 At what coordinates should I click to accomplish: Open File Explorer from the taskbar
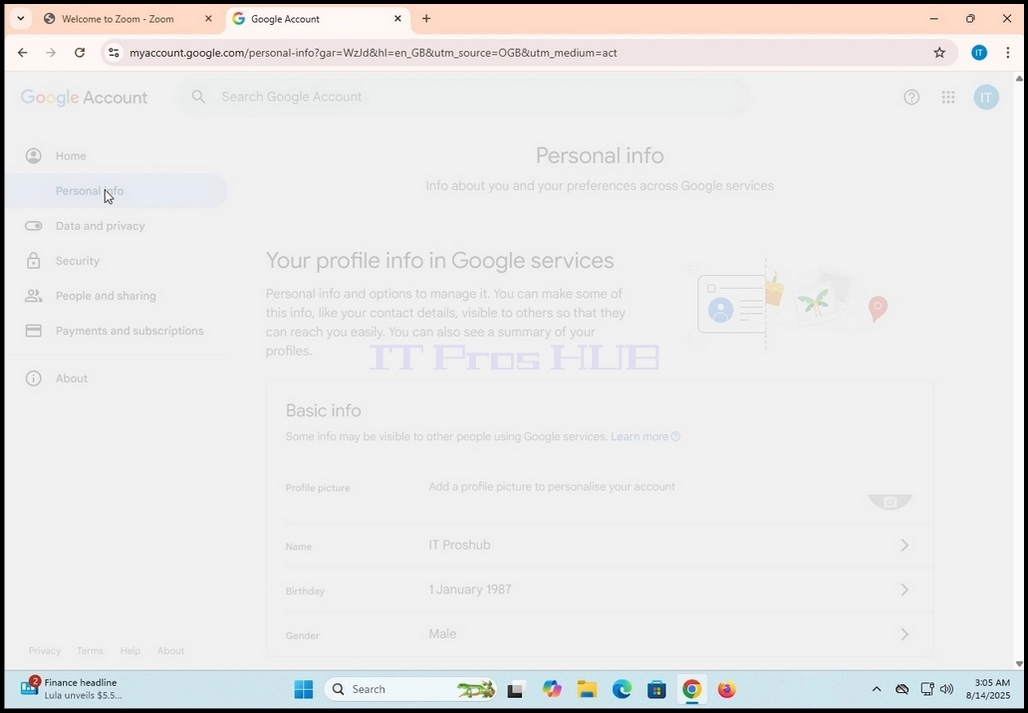(587, 689)
